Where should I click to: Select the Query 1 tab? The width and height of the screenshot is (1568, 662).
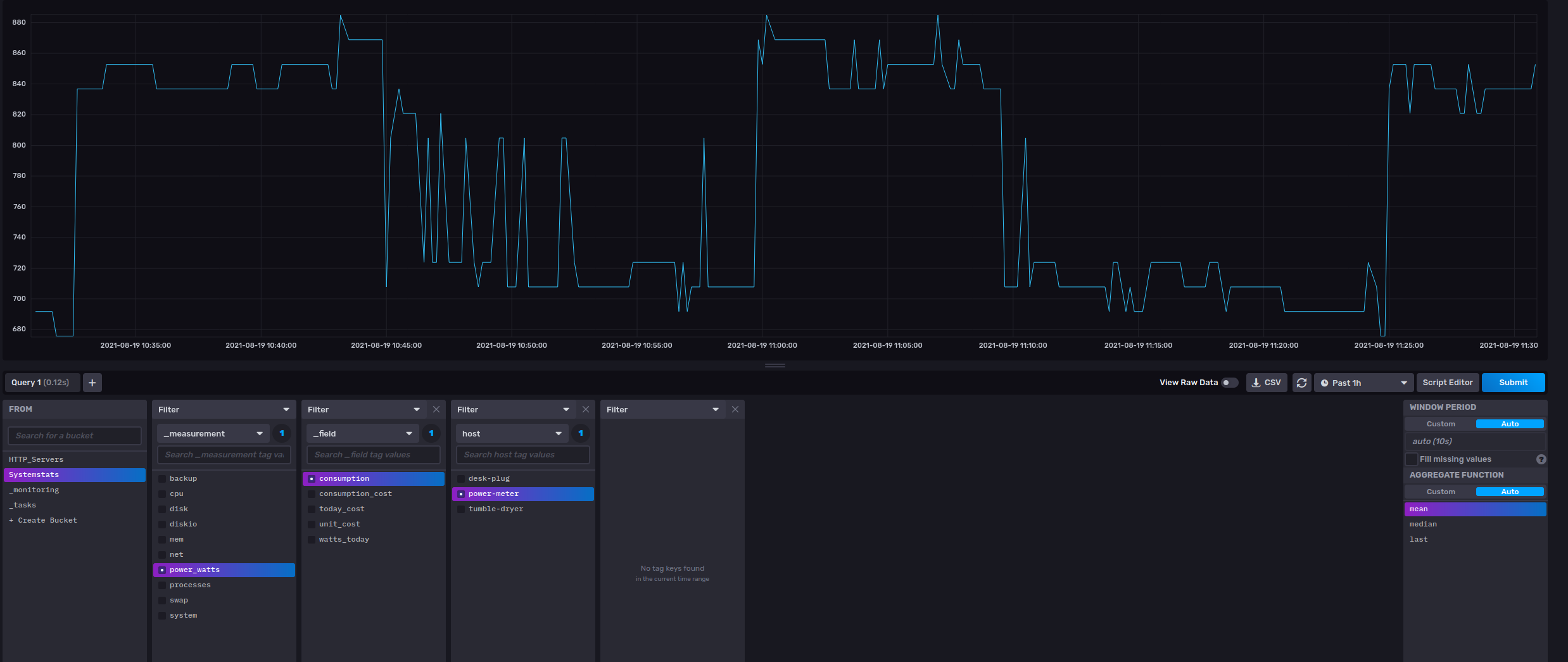[42, 383]
